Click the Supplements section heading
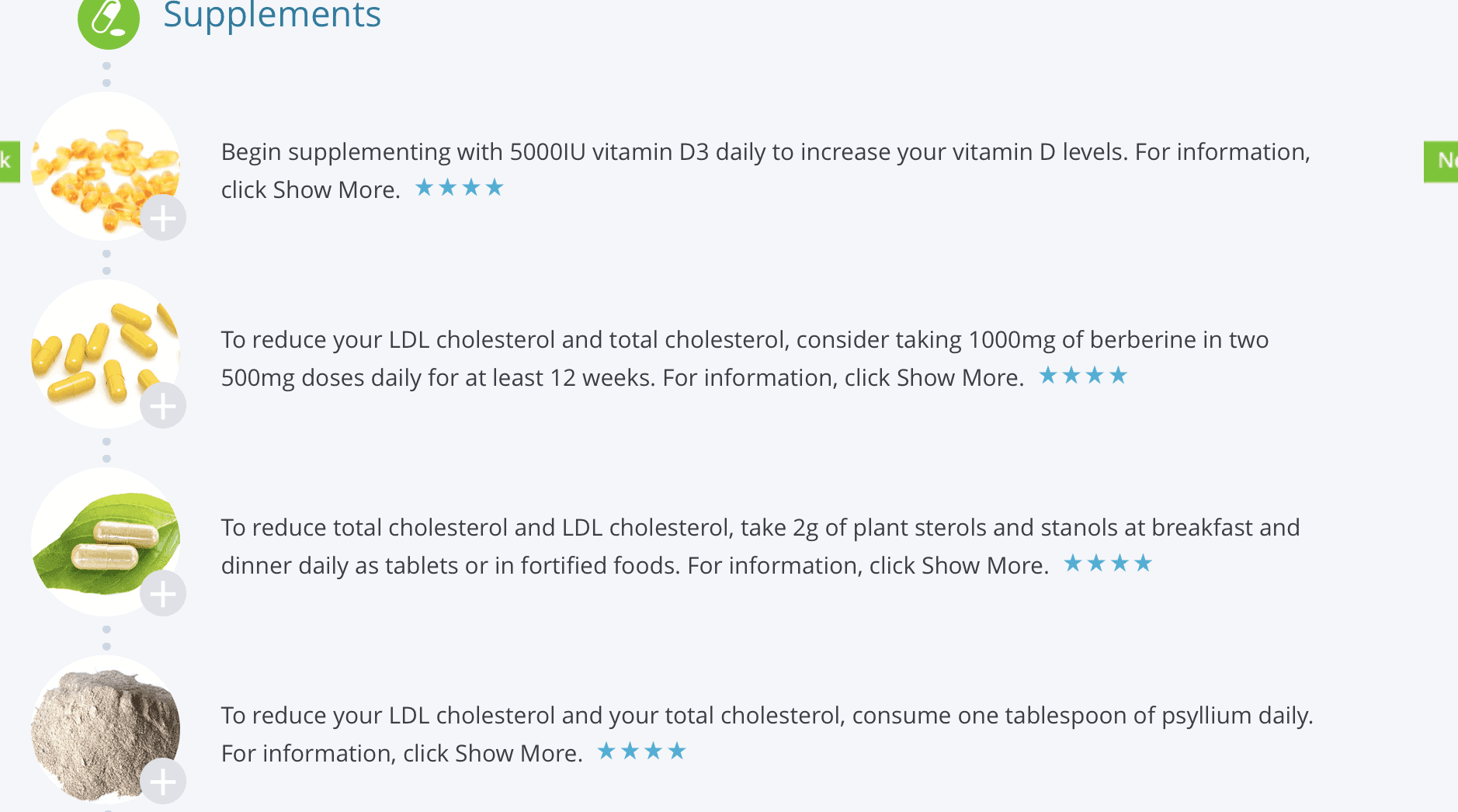Screen dimensions: 1458x812 click(272, 16)
